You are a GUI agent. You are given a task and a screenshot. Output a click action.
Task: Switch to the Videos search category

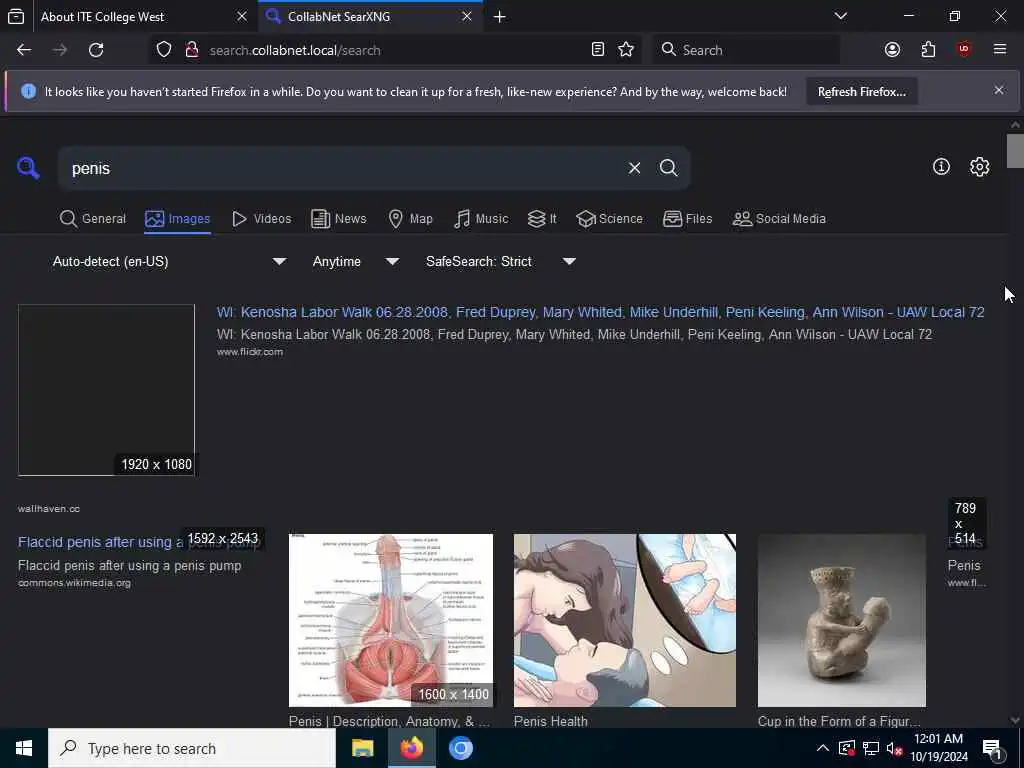[x=261, y=219]
